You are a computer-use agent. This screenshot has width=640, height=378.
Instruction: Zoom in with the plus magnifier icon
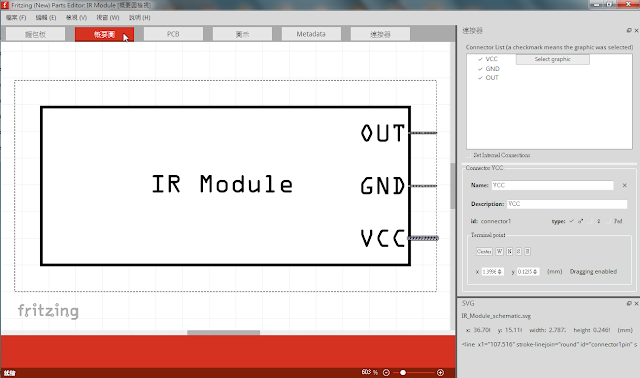[x=440, y=372]
